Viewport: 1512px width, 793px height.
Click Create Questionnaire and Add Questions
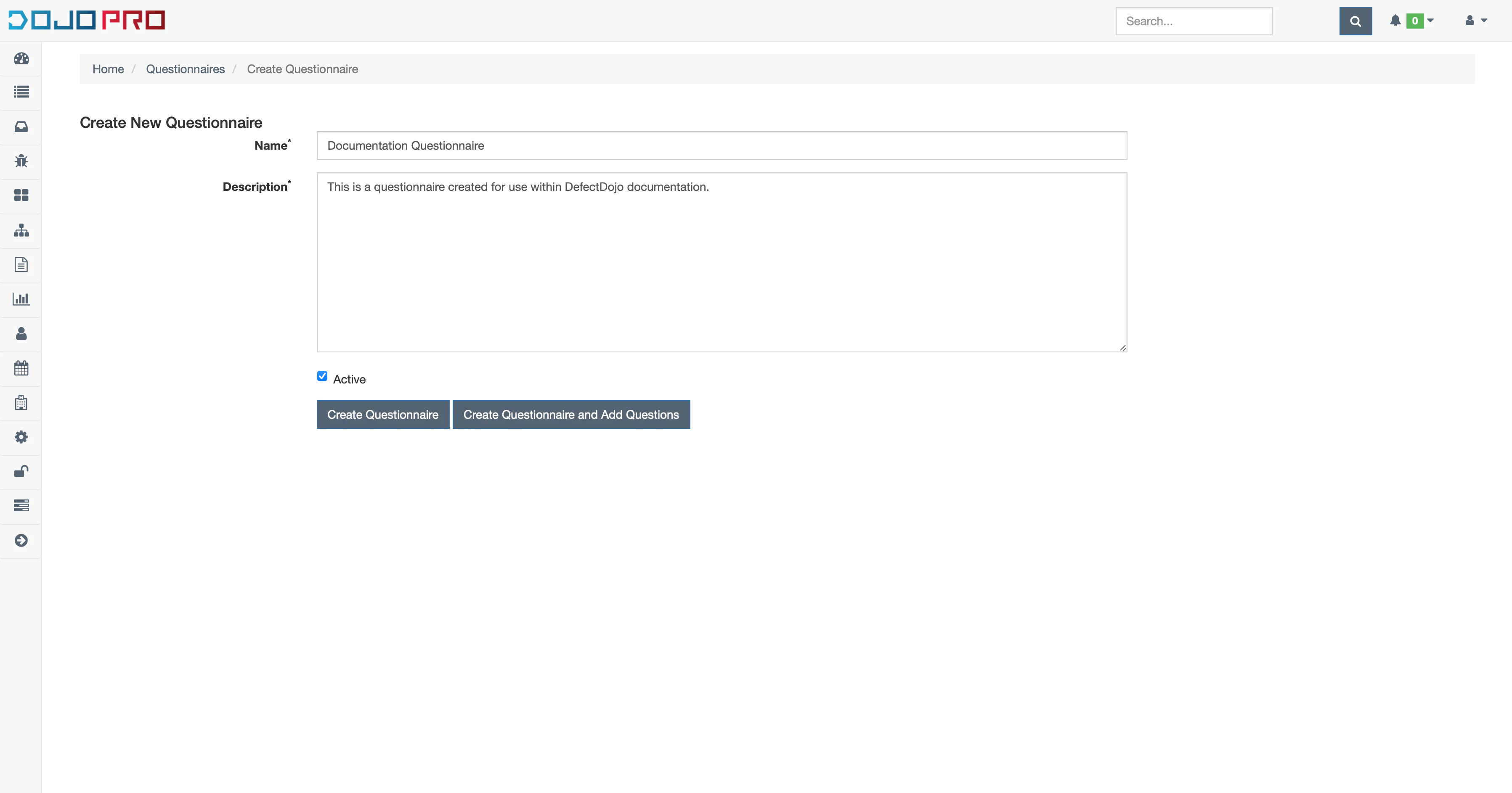(571, 415)
